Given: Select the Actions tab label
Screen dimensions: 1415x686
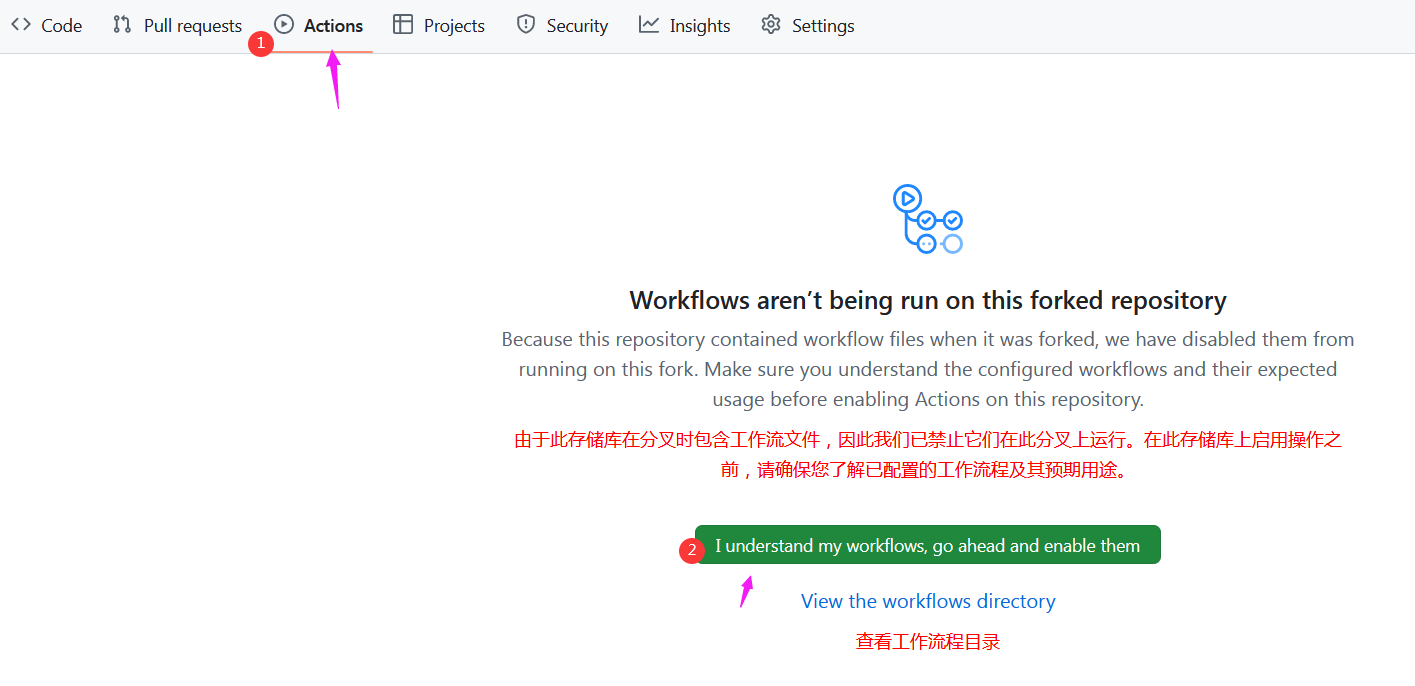Looking at the screenshot, I should point(334,26).
